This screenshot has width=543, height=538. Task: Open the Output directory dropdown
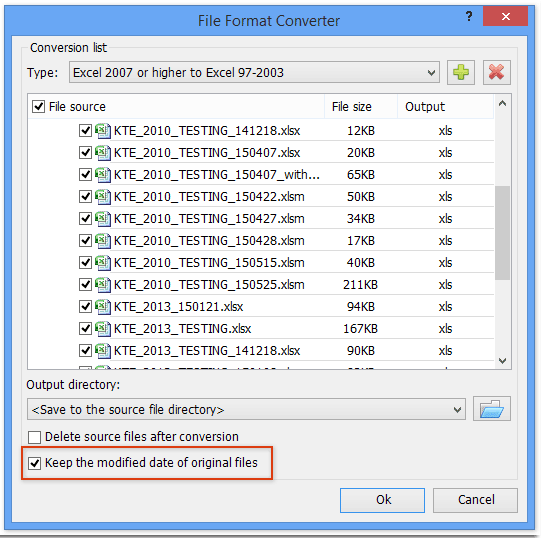click(x=246, y=409)
